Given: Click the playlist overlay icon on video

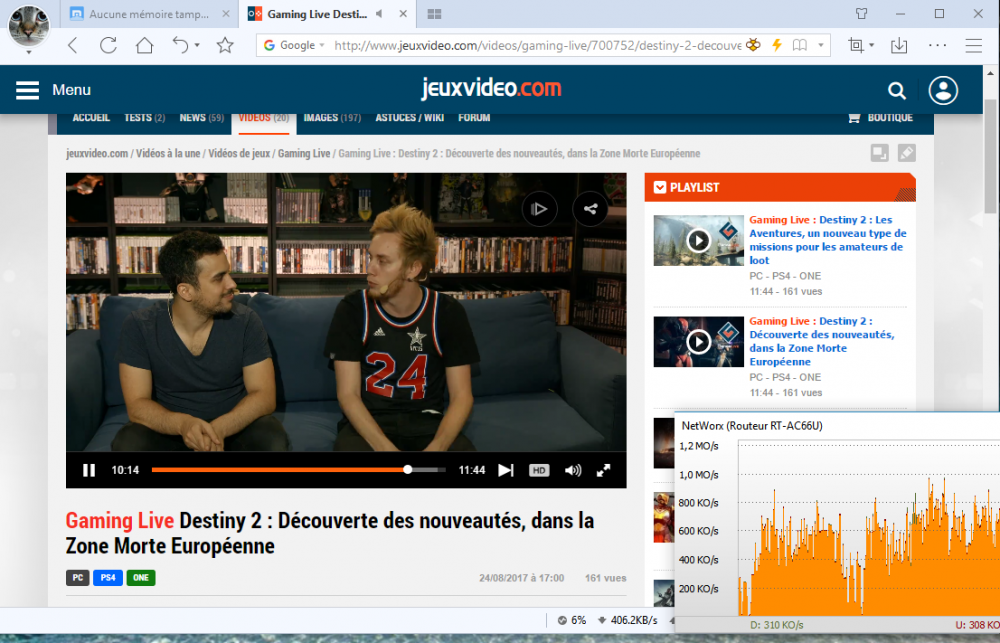Looking at the screenshot, I should pos(540,209).
